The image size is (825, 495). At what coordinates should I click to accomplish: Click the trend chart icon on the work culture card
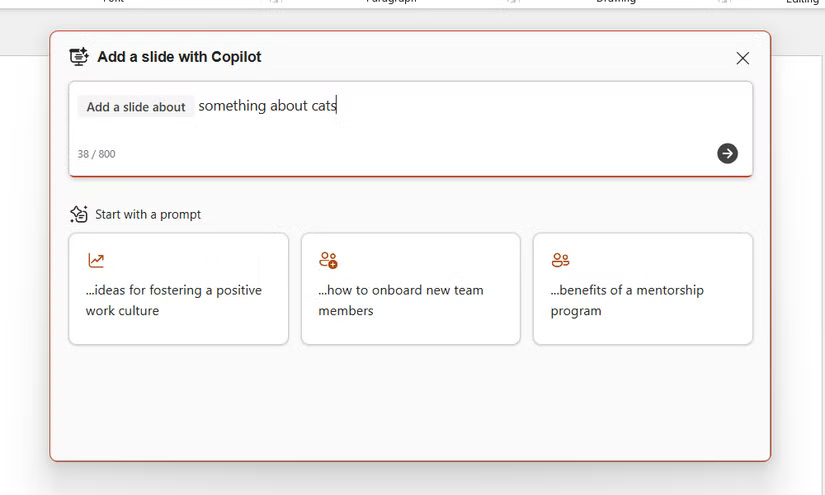pos(96,261)
